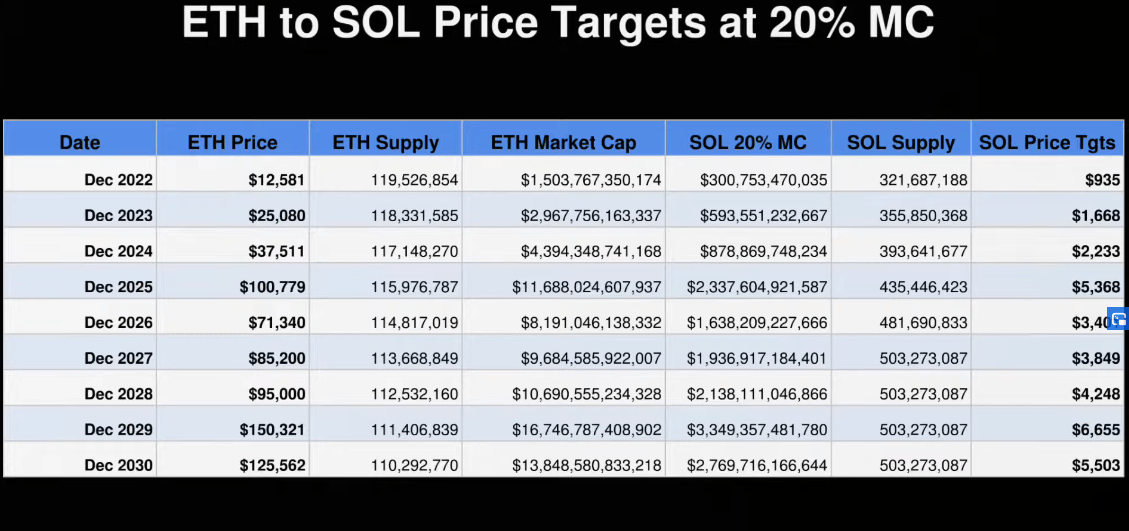Select the ETH Price column header

233,143
